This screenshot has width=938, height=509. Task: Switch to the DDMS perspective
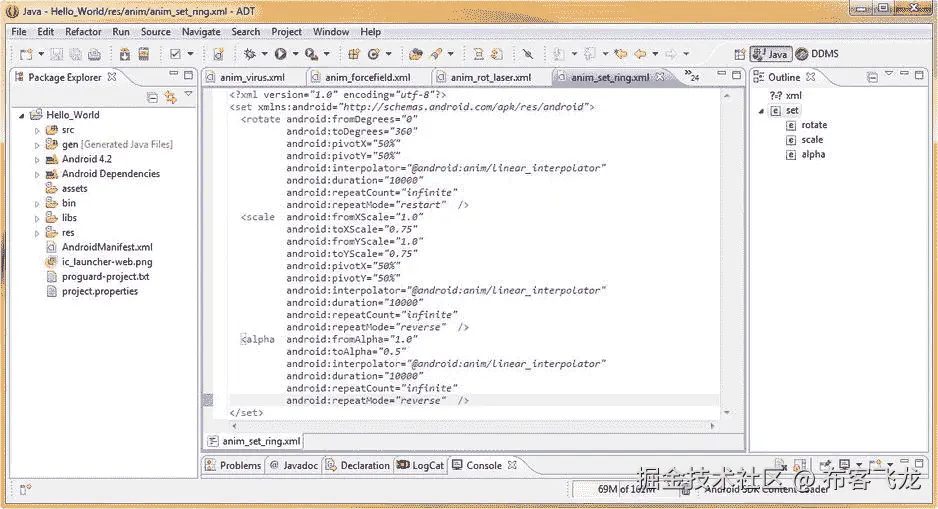click(817, 54)
